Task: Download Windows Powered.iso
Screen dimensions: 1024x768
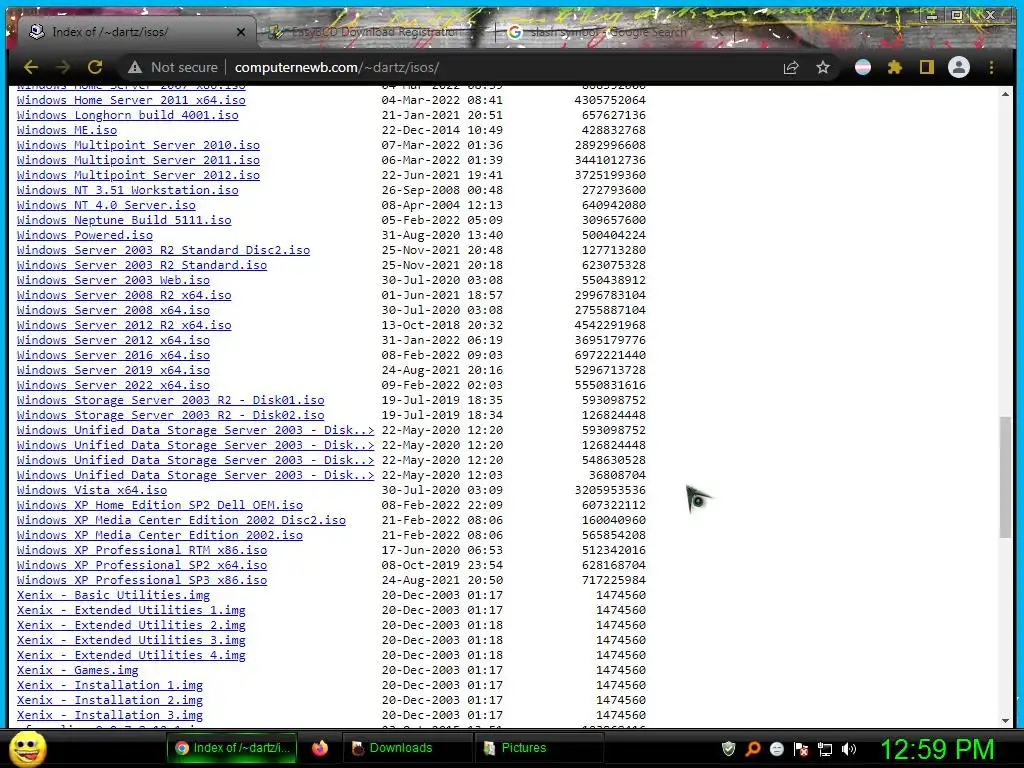Action: pos(85,235)
